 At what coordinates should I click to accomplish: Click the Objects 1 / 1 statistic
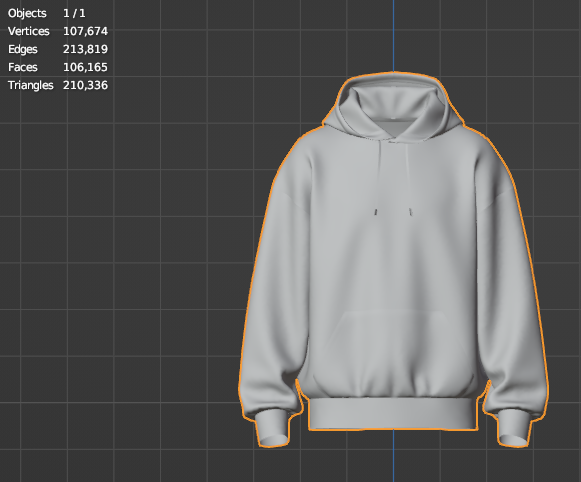point(47,13)
